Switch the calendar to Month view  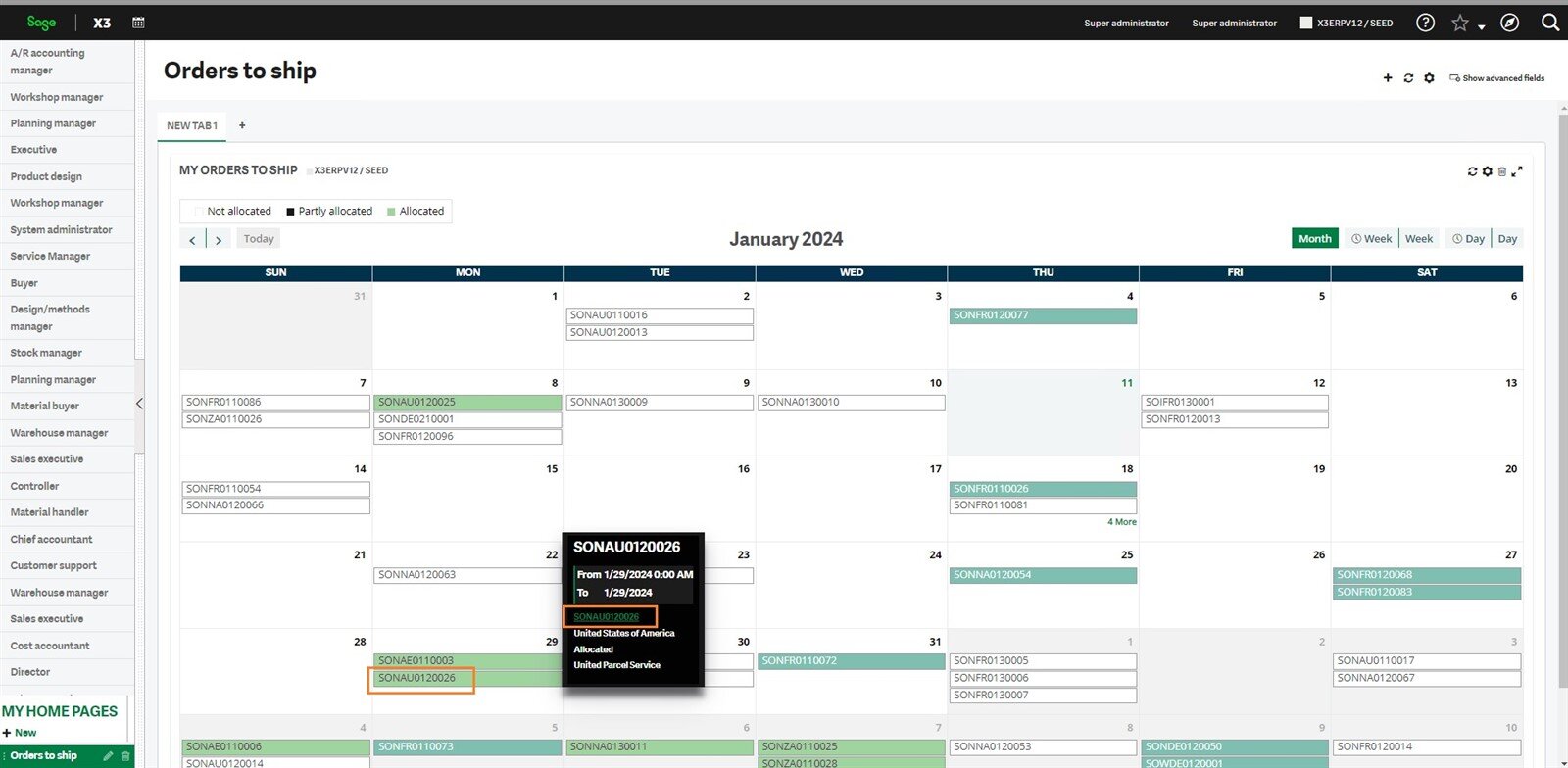click(x=1314, y=239)
